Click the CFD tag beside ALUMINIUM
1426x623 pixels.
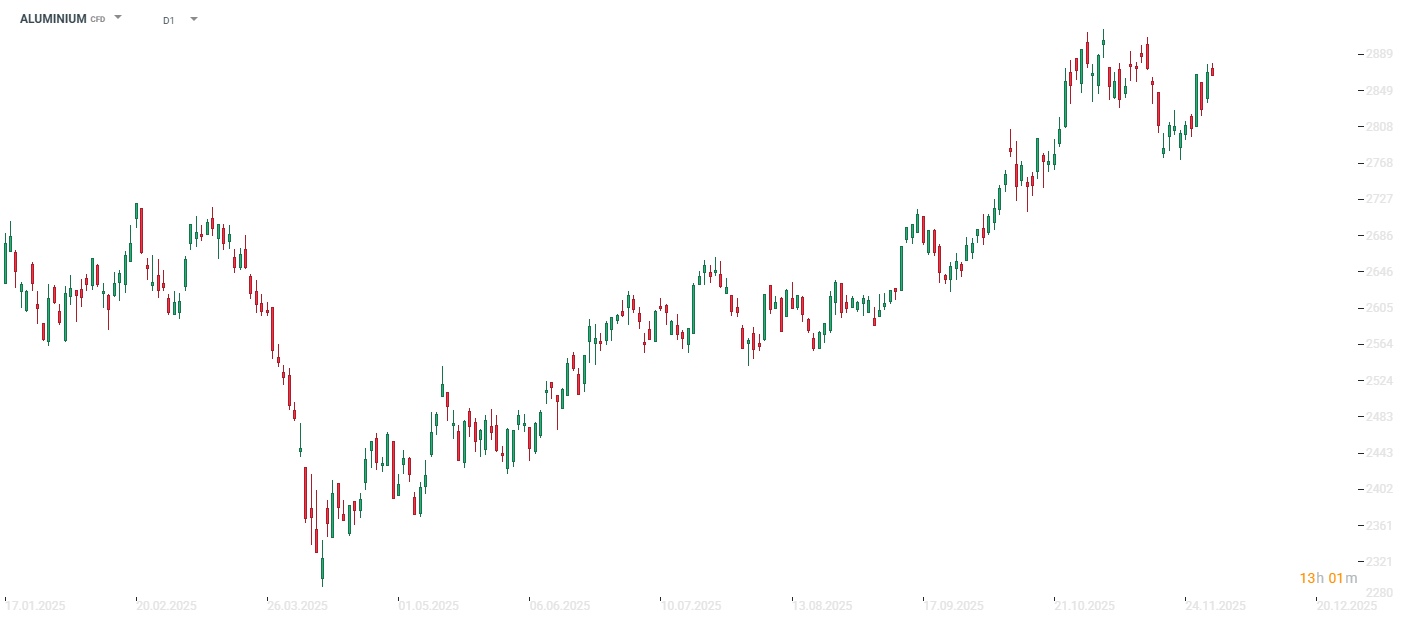97,20
